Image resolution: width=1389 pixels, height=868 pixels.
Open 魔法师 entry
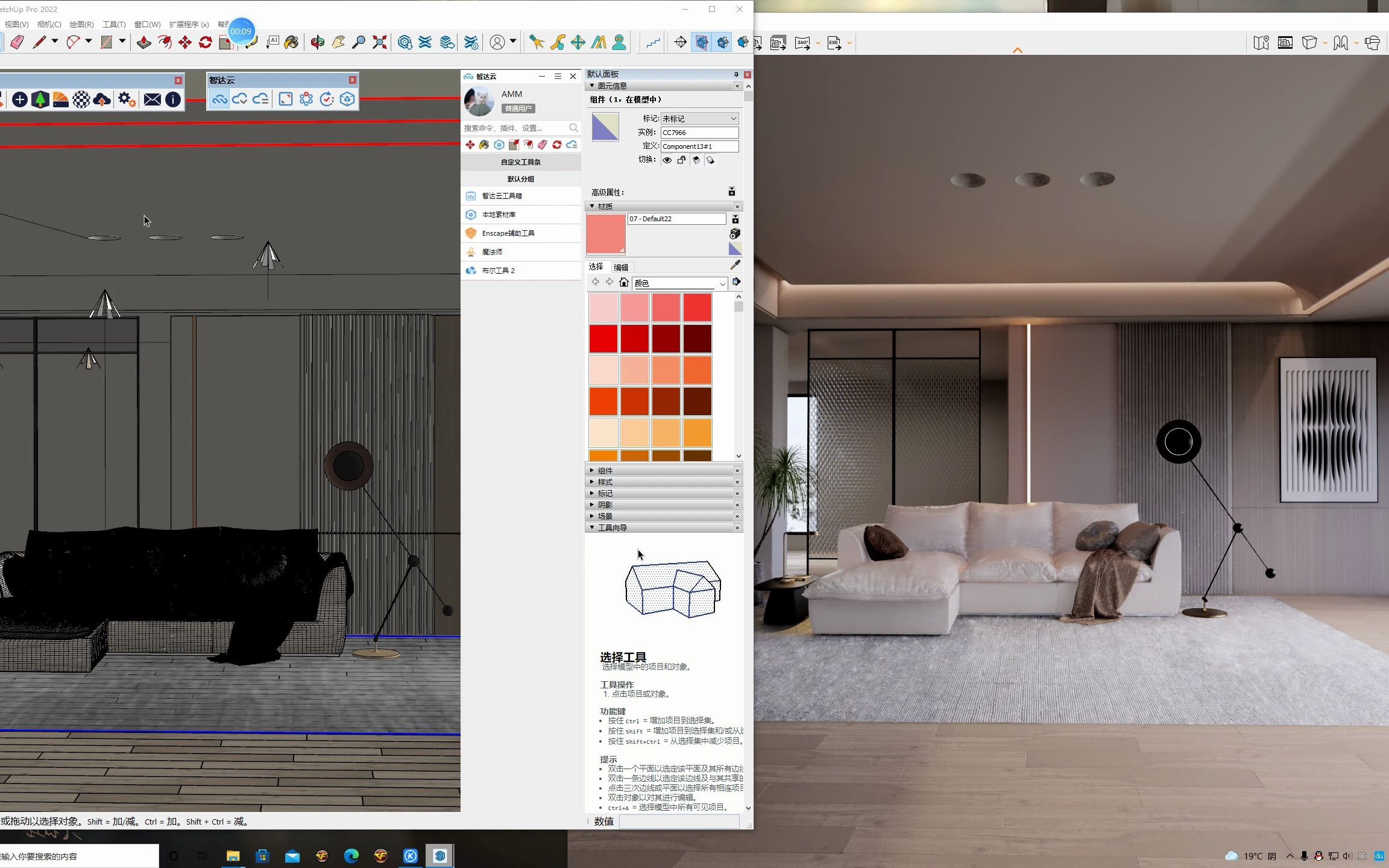click(521, 252)
